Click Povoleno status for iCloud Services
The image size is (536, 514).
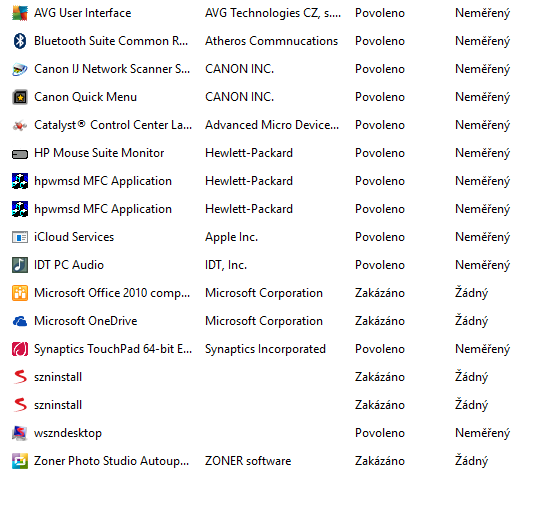[380, 237]
